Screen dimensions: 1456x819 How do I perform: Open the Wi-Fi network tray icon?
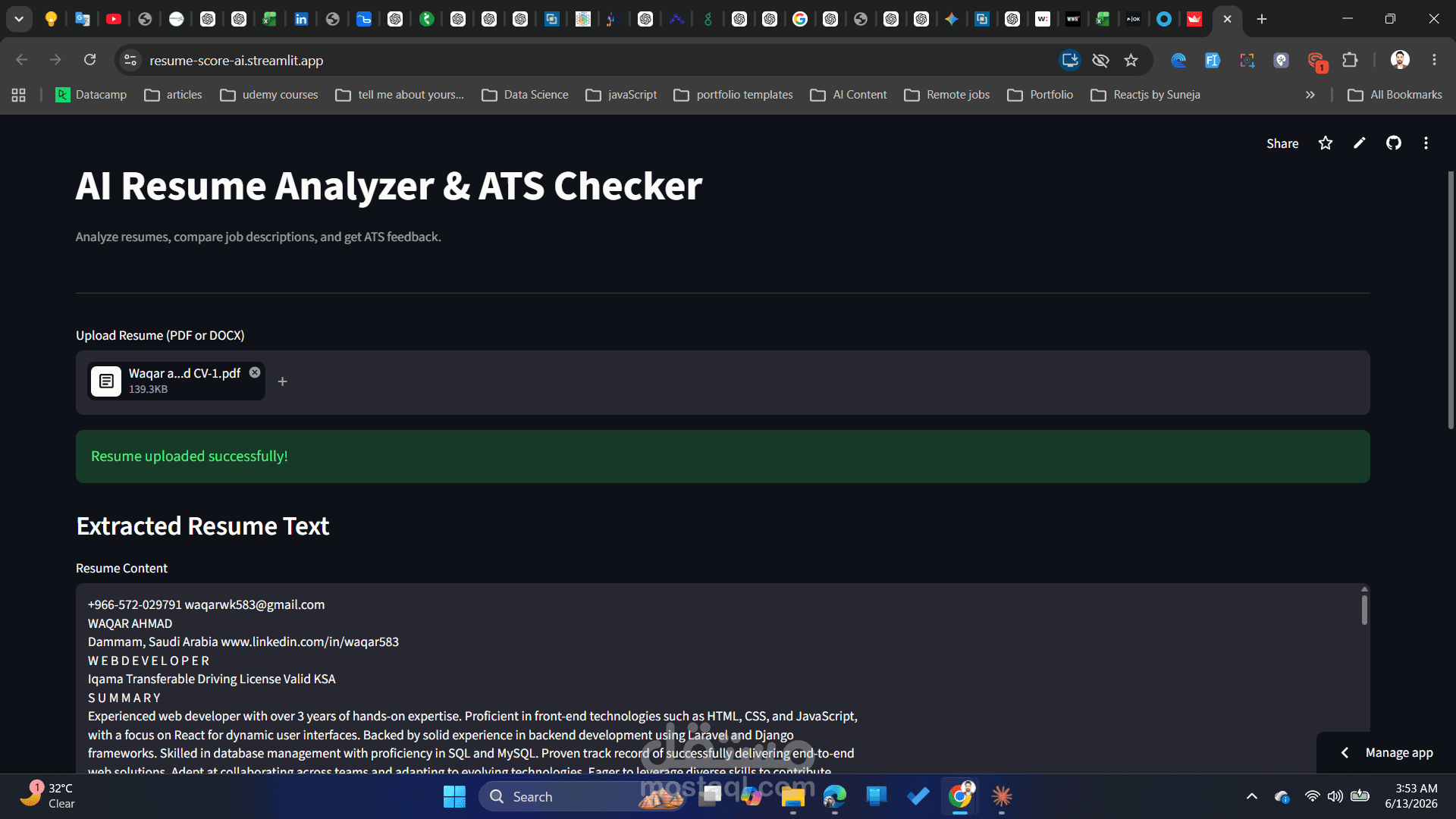point(1312,796)
